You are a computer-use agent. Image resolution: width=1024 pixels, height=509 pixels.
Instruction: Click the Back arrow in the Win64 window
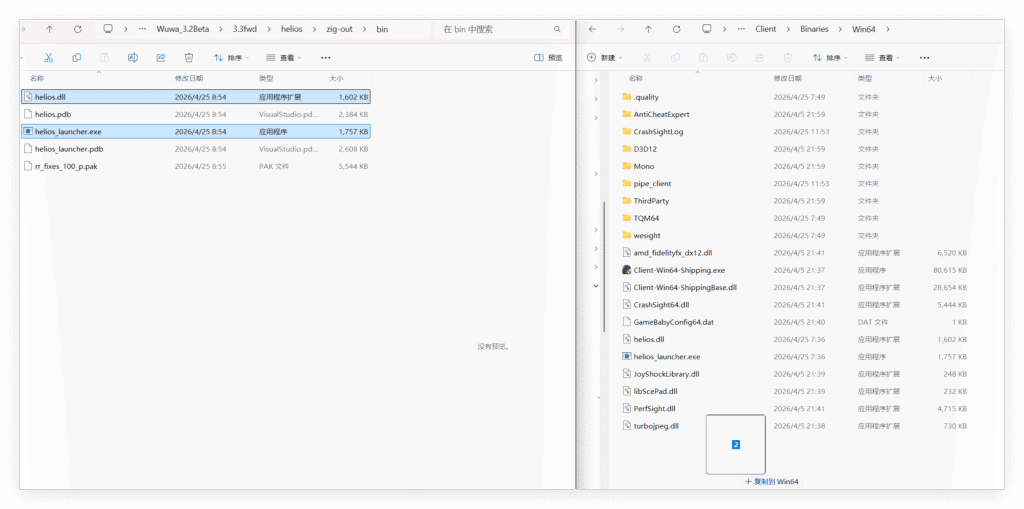click(593, 29)
